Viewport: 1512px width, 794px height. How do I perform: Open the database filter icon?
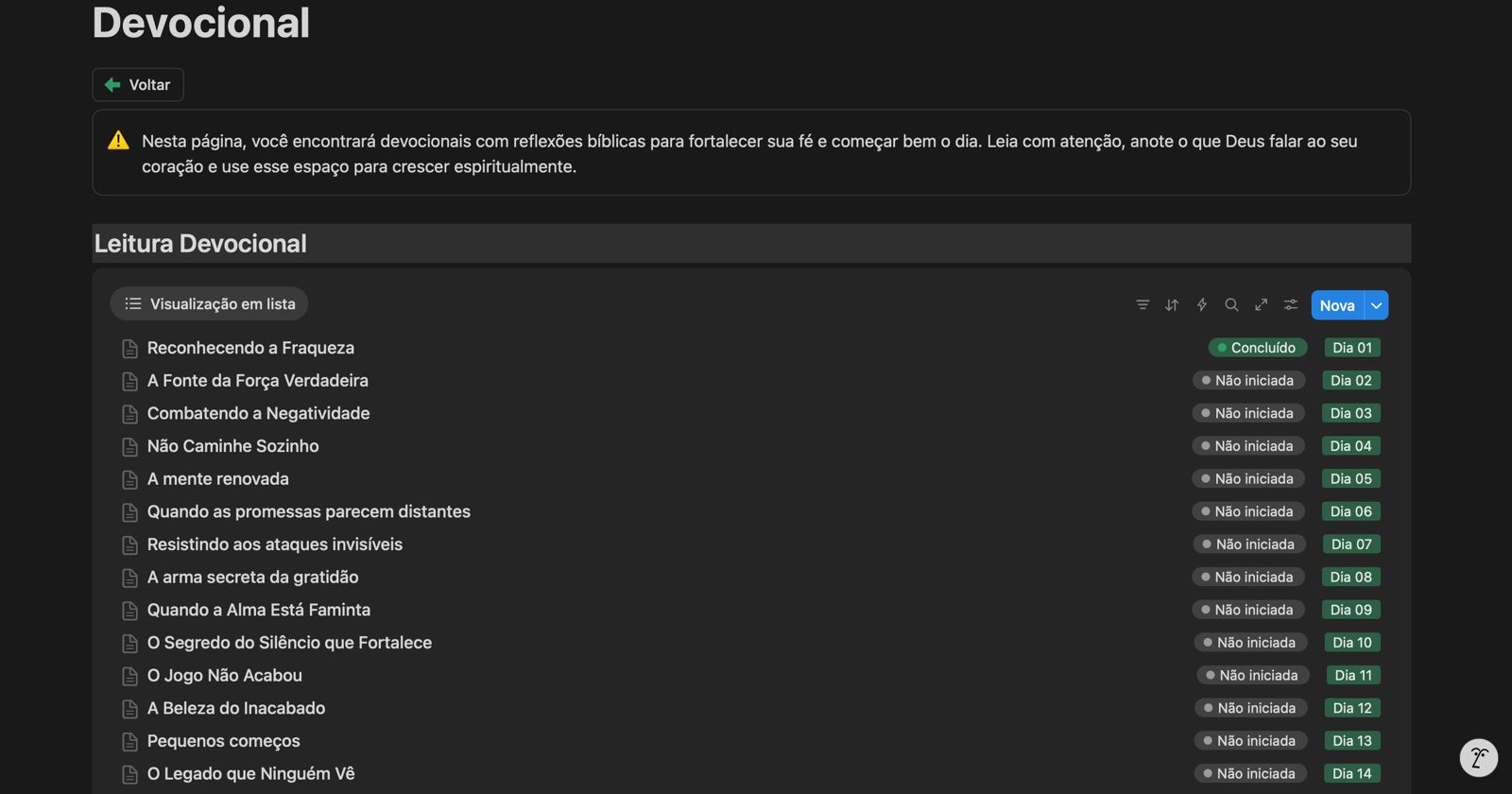point(1143,304)
